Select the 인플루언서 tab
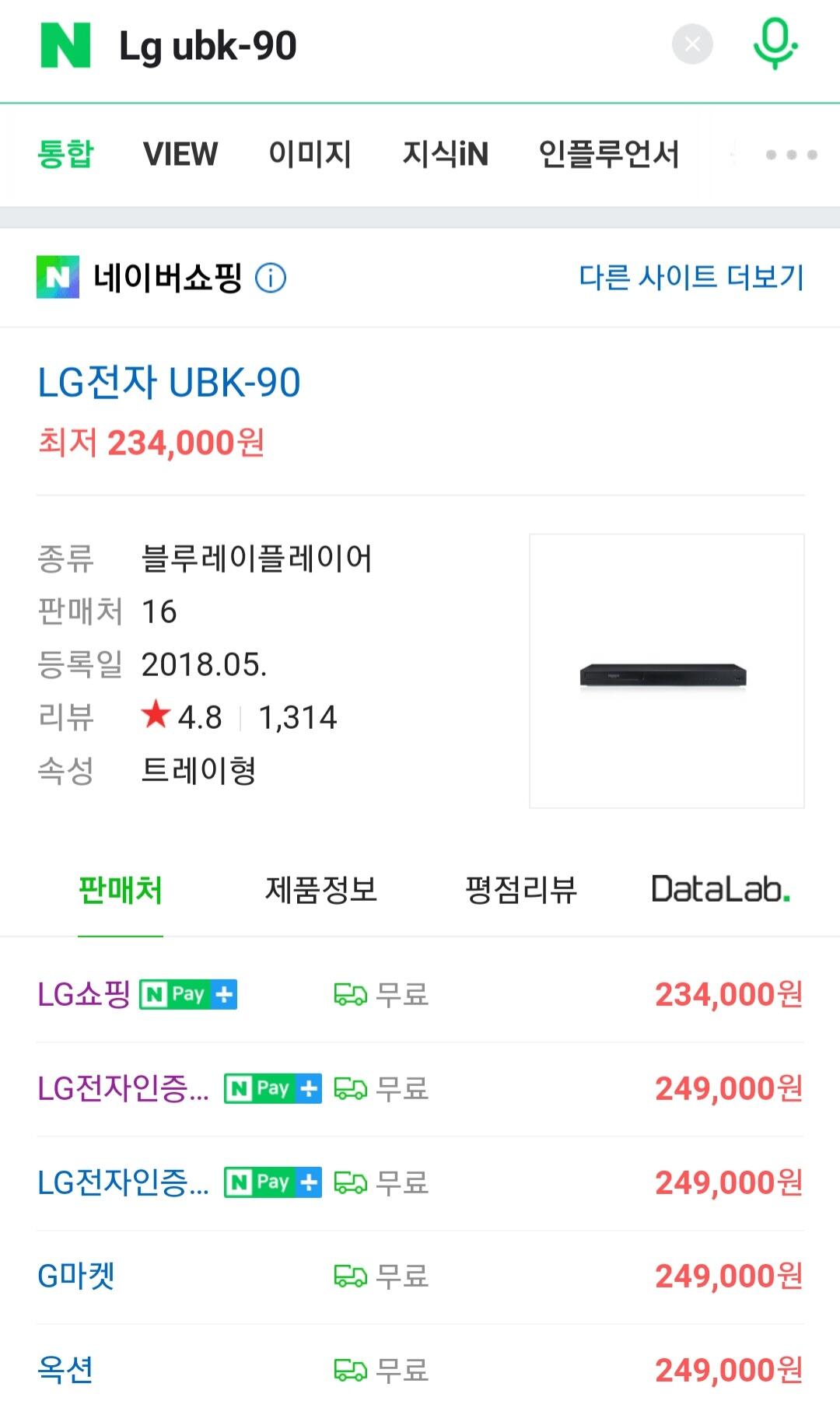 [609, 154]
